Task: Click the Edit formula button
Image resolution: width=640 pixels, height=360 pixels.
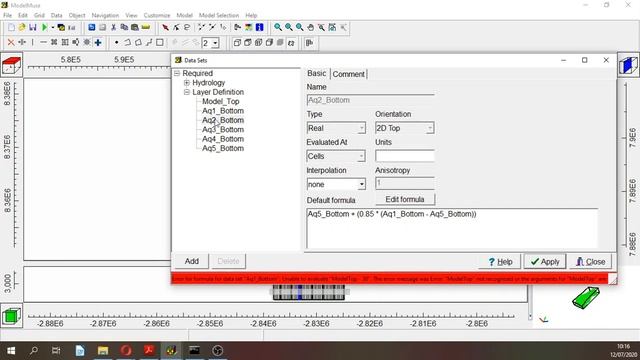Action: [x=405, y=199]
